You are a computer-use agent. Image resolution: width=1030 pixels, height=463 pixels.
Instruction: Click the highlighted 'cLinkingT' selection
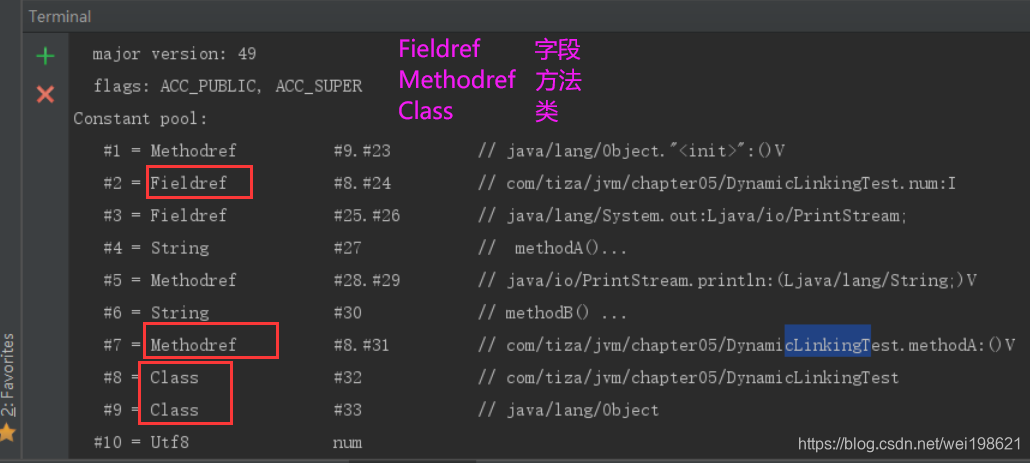pyautogui.click(x=828, y=341)
